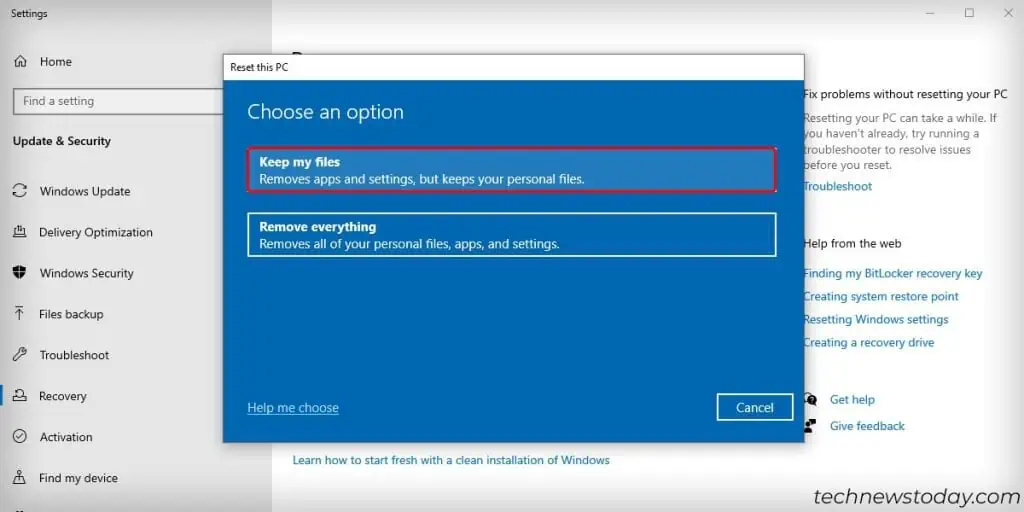This screenshot has height=512, width=1024.
Task: Click the Recovery sidebar icon
Action: tap(20, 396)
